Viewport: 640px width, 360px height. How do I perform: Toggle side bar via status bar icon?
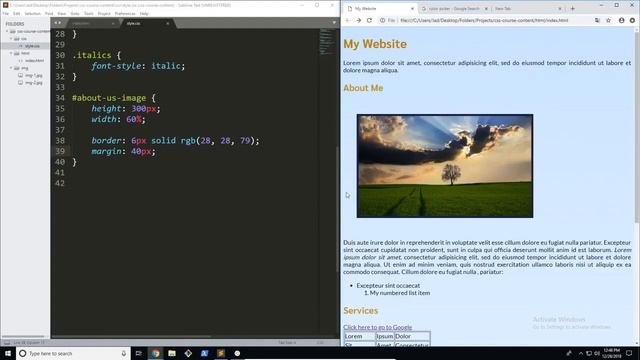[7, 342]
